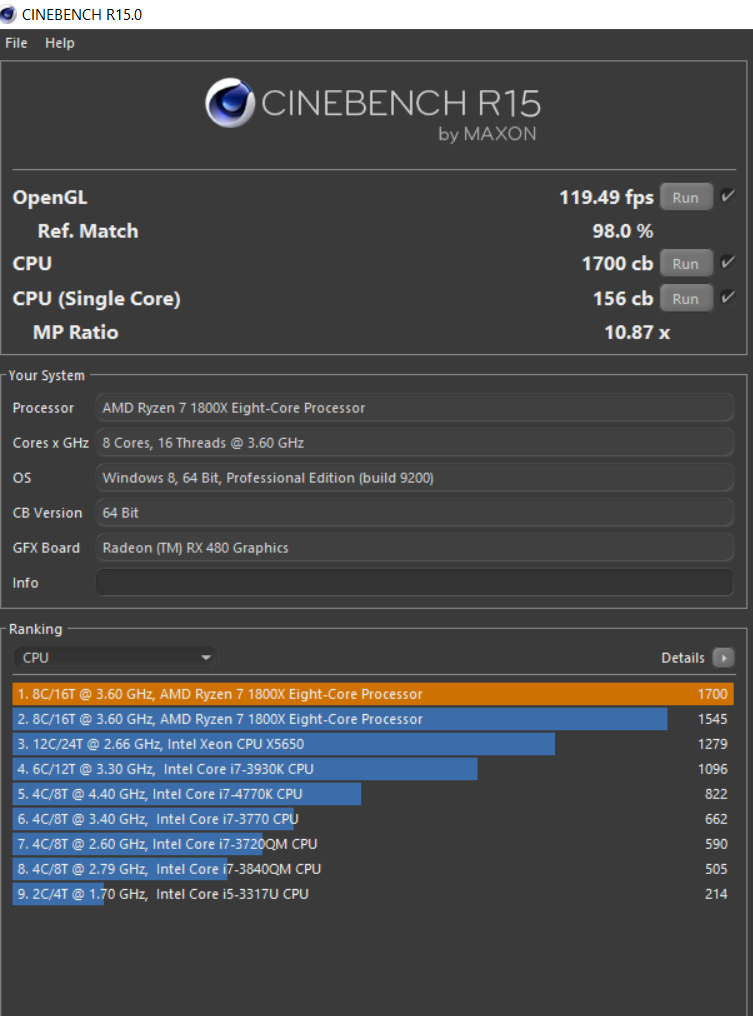The height and width of the screenshot is (1016, 753).
Task: Toggle the CPU (Single Core) checkbox
Action: pos(727,298)
